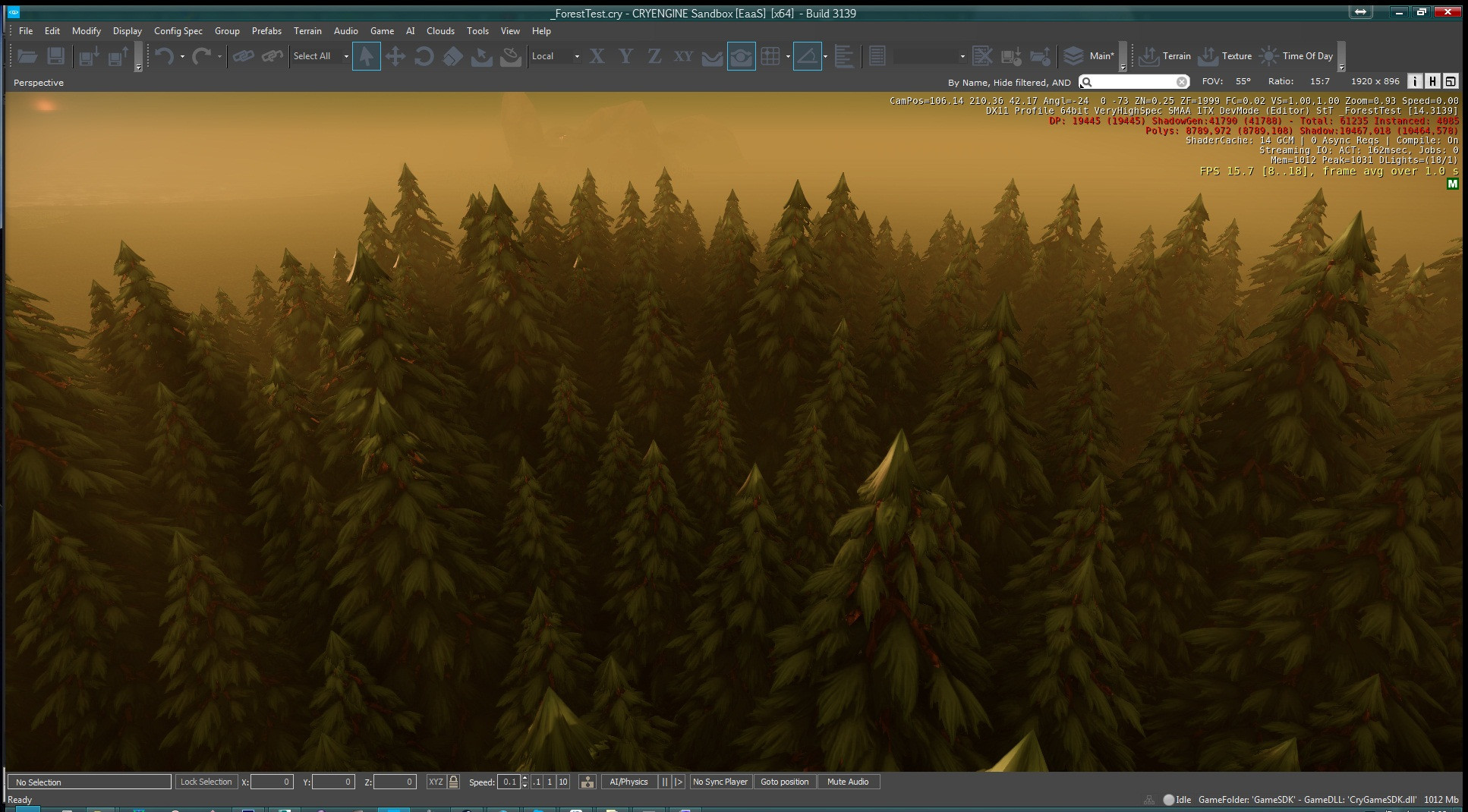Toggle the XYZ lock padlock
This screenshot has height=812, width=1468.
(454, 782)
